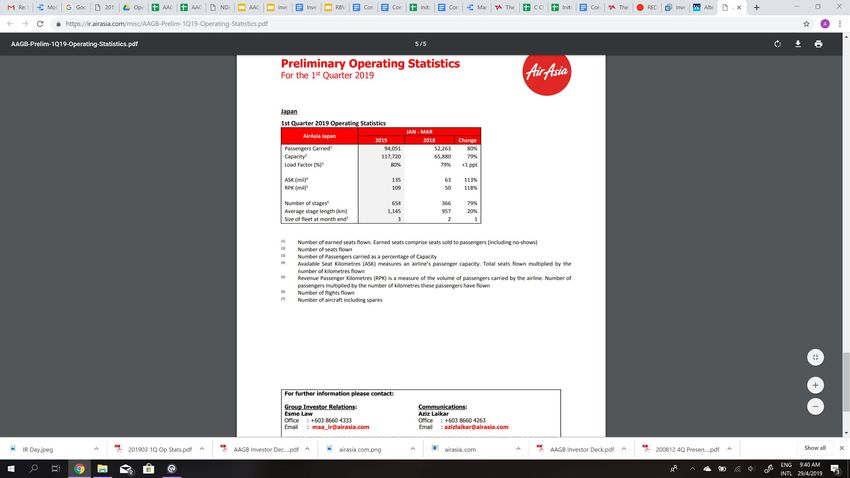The image size is (850, 478).
Task: Click the address bar URL
Action: [x=167, y=24]
